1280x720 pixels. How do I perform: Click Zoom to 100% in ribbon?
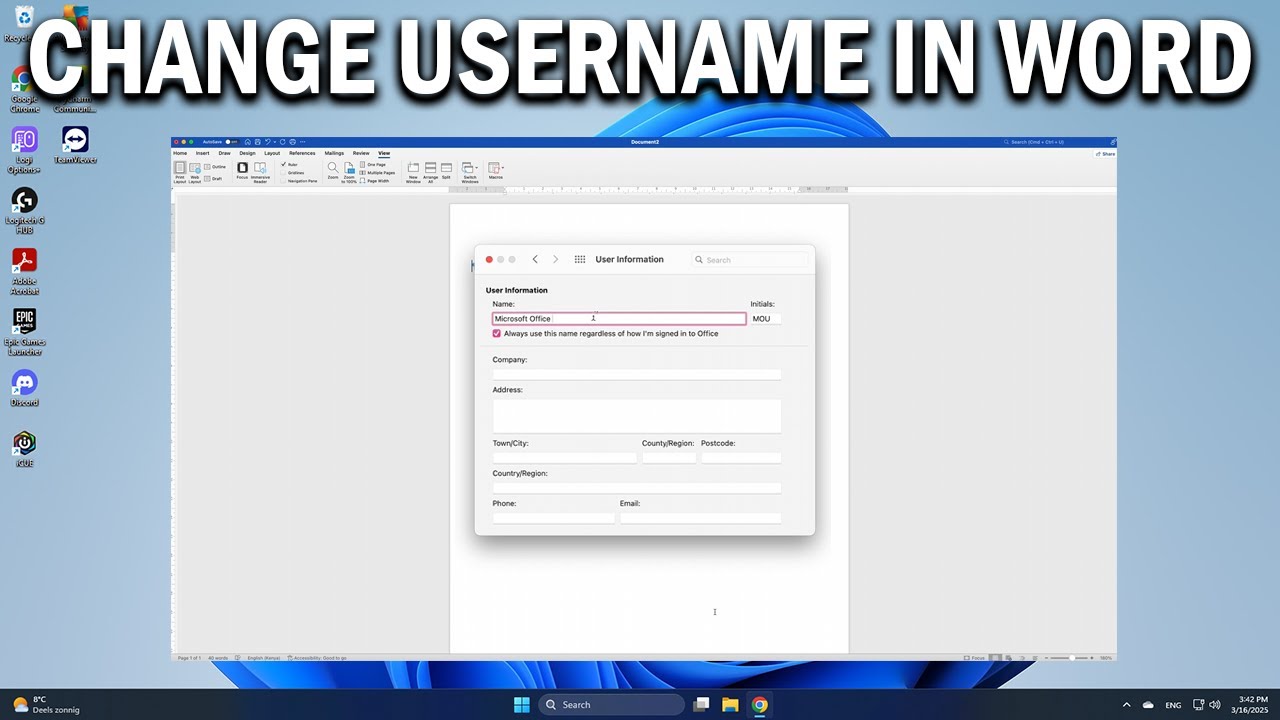tap(349, 173)
